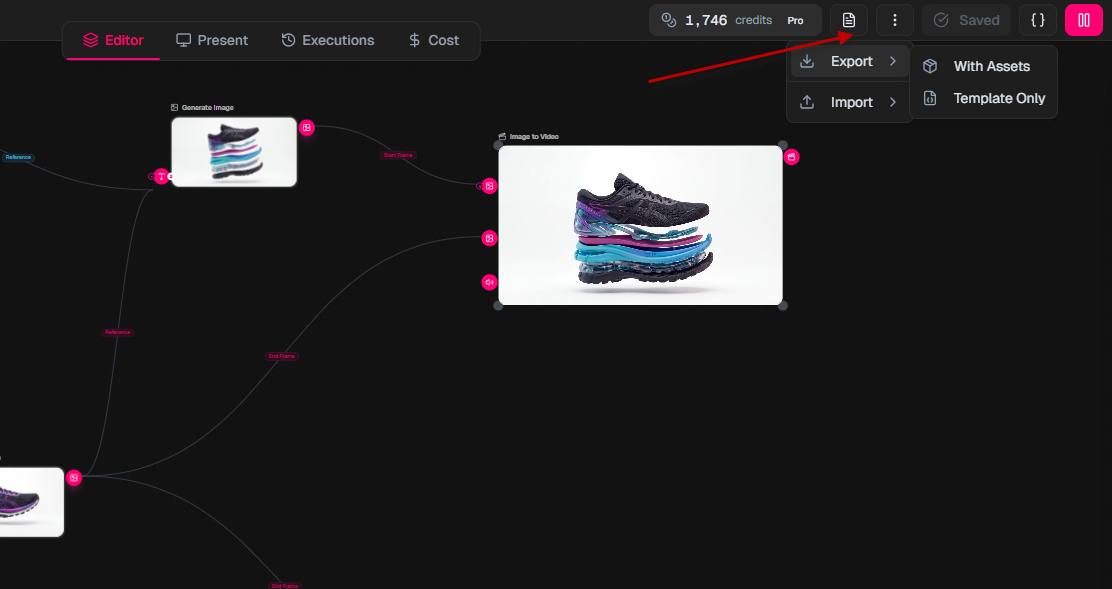Click the image output port on Generate Image node

point(307,127)
